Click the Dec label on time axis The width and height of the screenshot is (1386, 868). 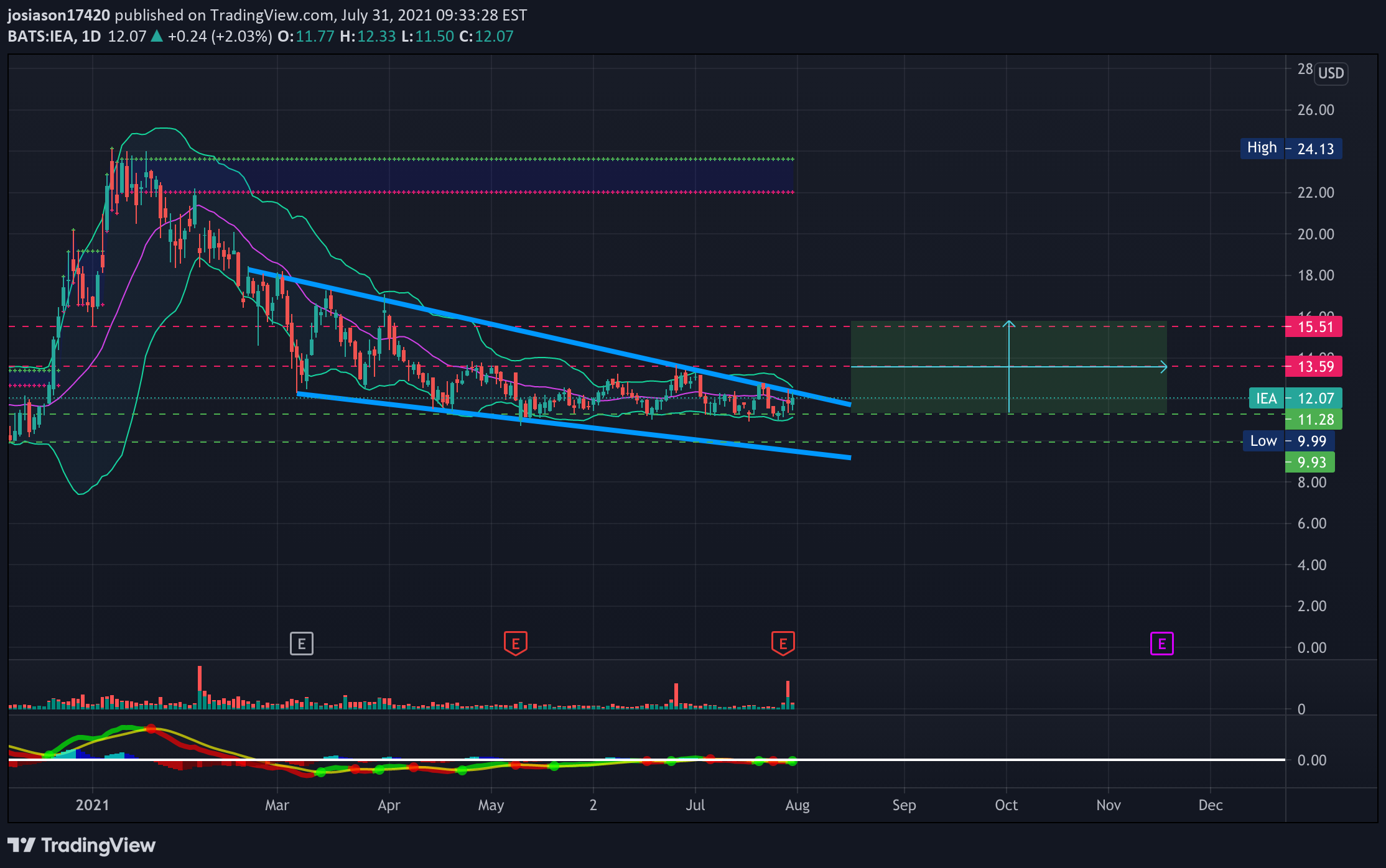pyautogui.click(x=1210, y=805)
